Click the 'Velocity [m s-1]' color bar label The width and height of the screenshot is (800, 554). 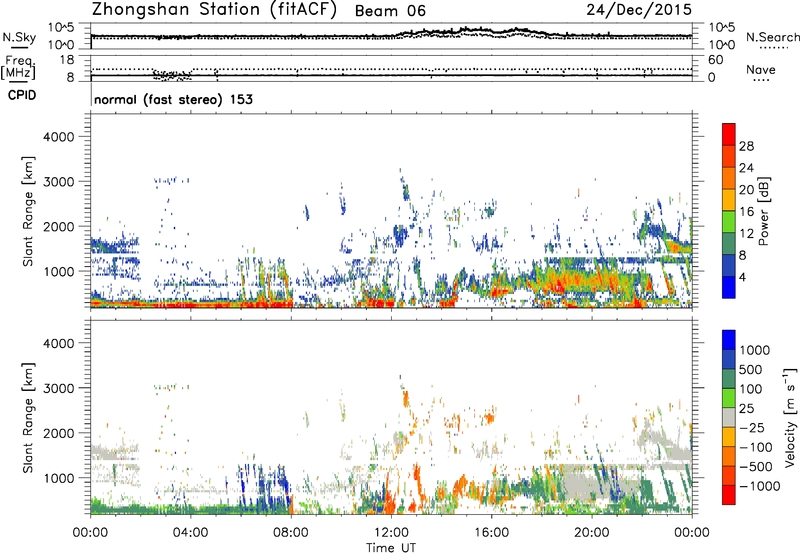click(790, 417)
